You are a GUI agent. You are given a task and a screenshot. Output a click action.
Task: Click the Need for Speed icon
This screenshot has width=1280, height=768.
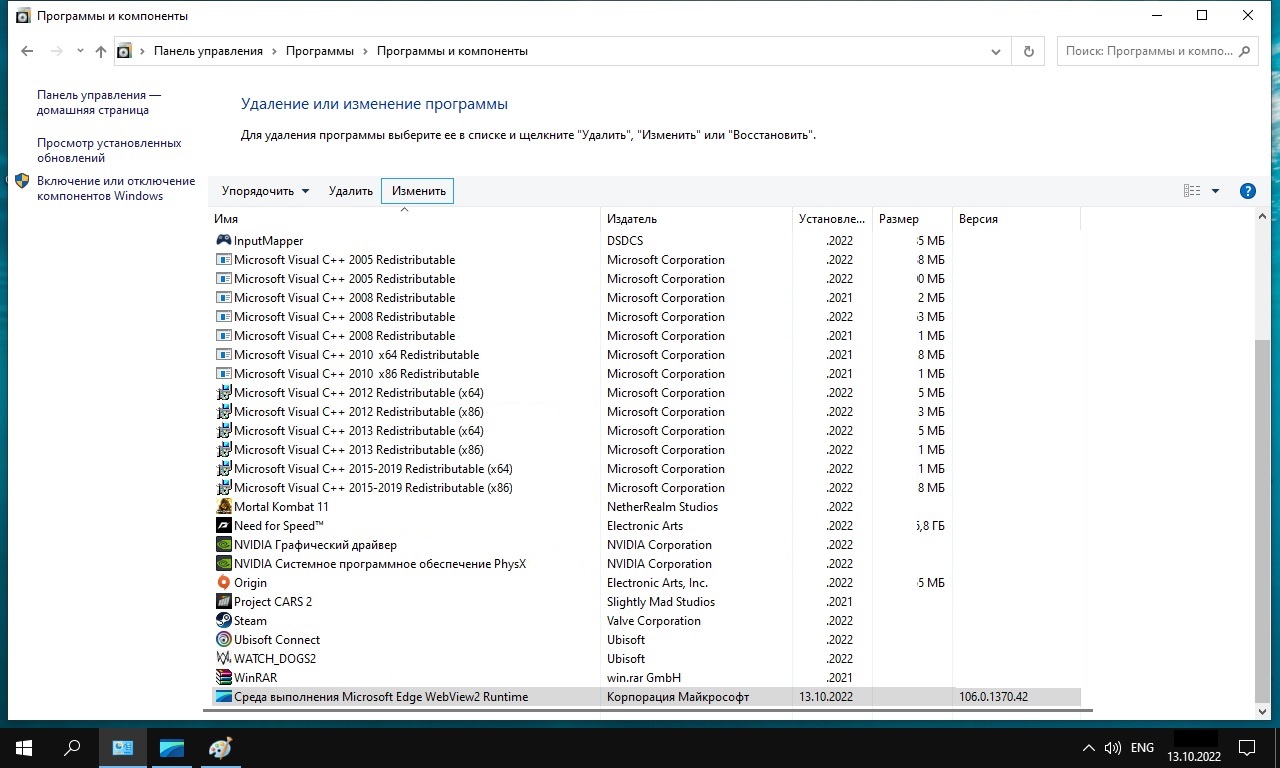tap(224, 526)
